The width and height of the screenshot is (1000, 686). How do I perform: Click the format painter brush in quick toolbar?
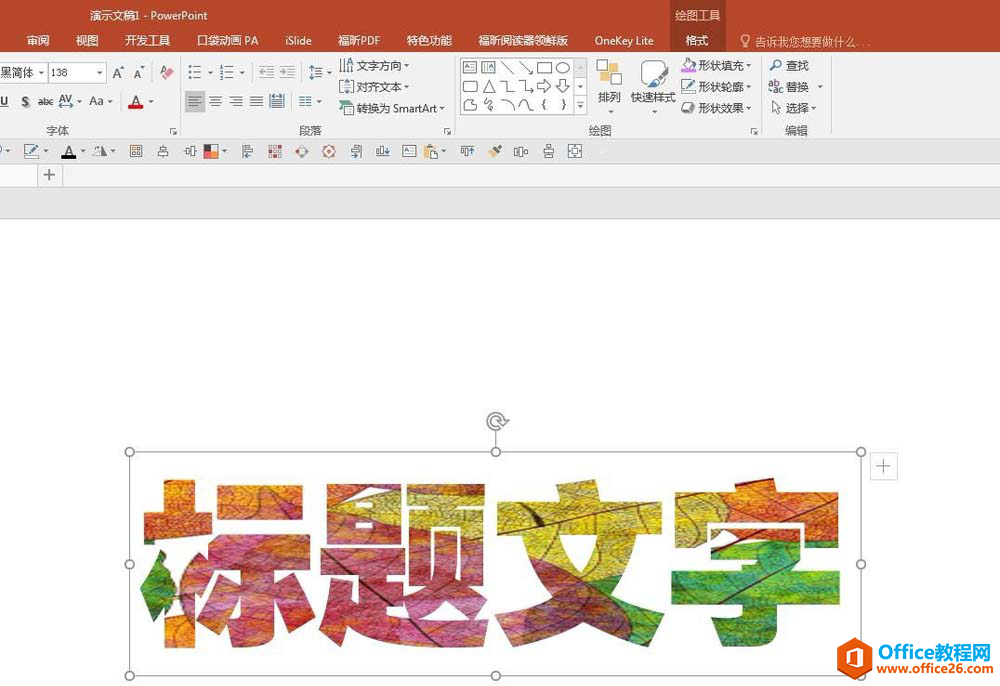coord(494,151)
